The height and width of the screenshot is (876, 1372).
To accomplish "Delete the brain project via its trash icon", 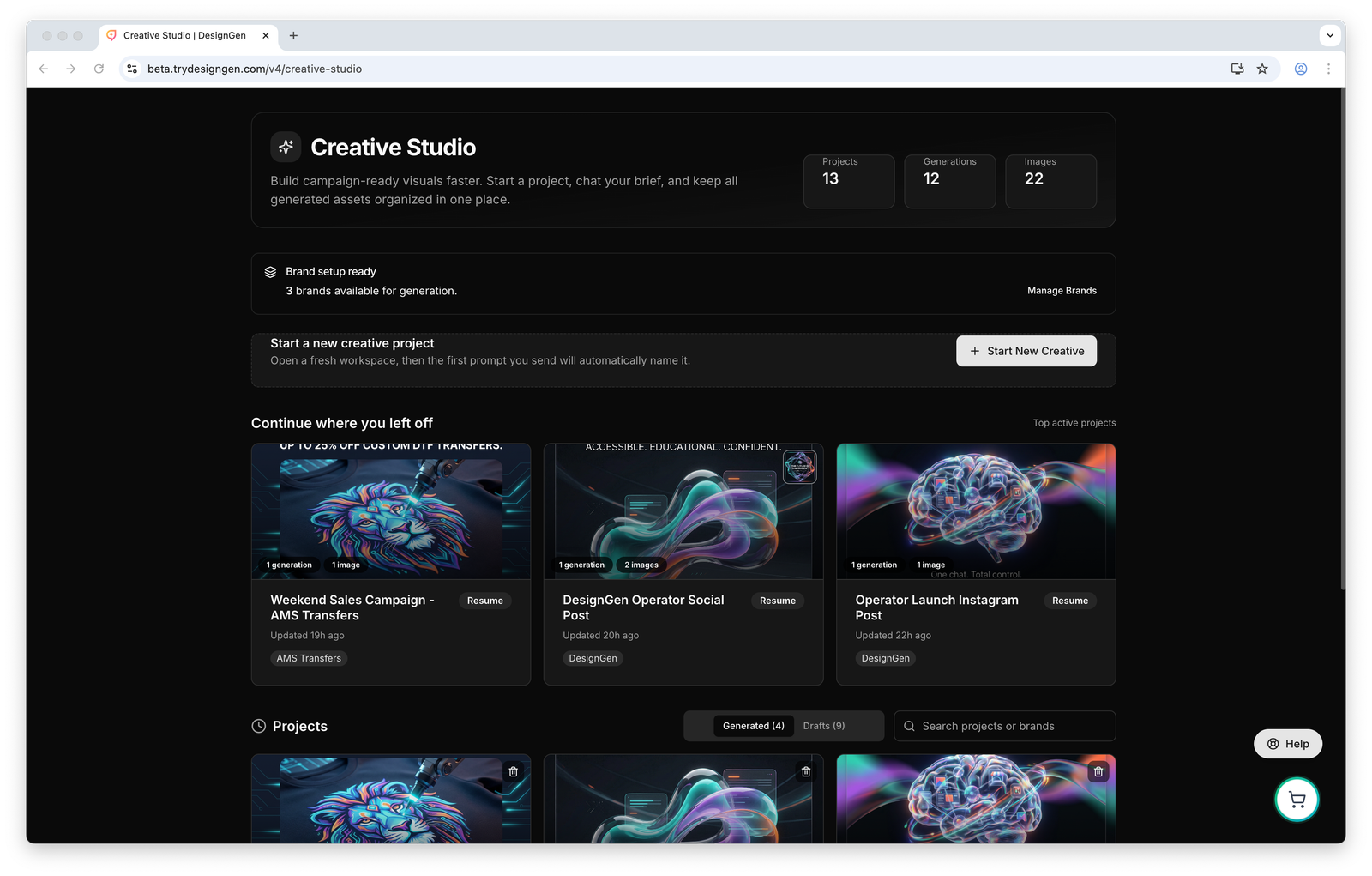I will tap(1098, 772).
